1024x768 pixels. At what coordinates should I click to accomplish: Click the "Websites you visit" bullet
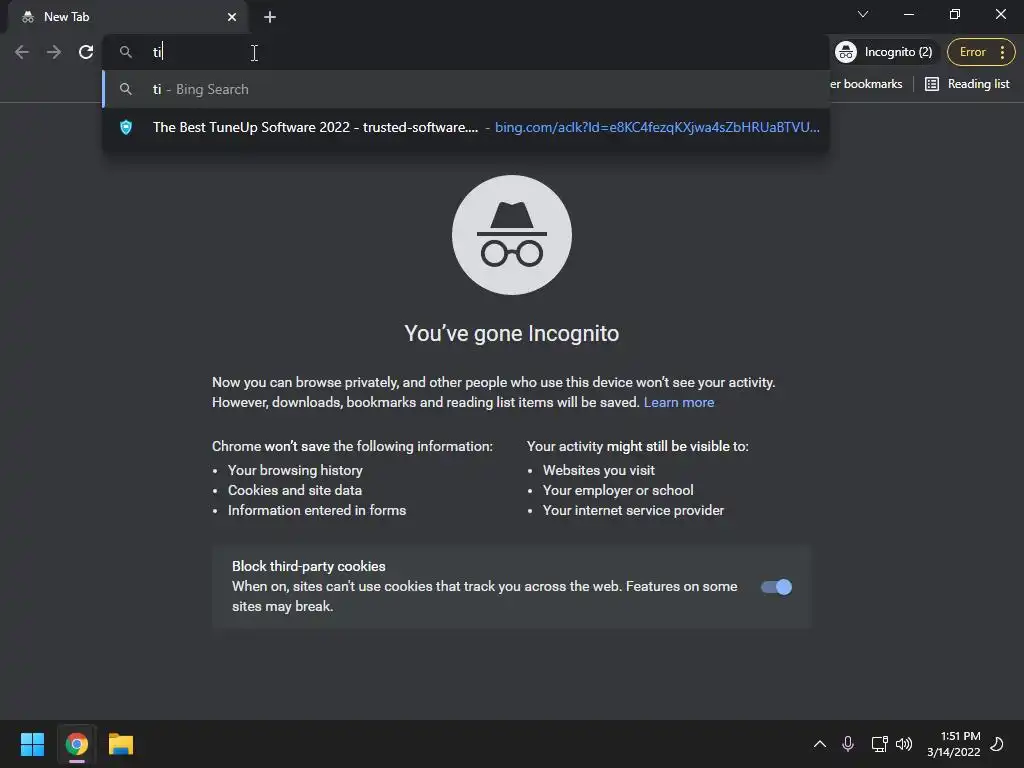599,470
